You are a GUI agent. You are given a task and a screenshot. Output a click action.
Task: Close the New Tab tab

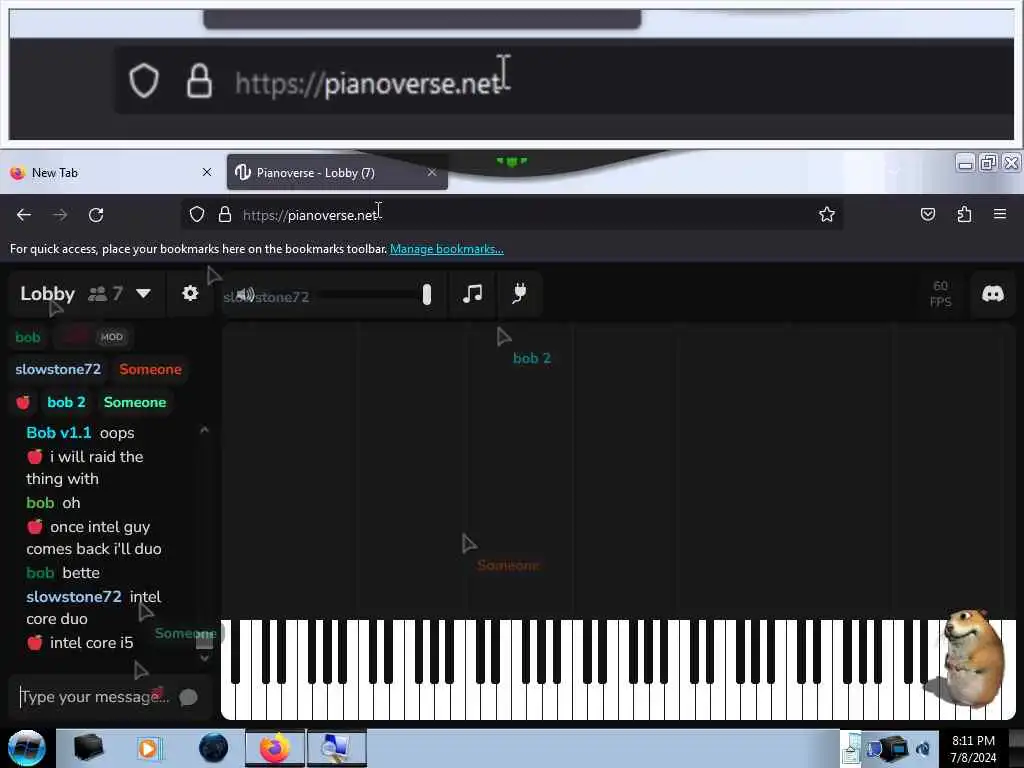(x=207, y=172)
